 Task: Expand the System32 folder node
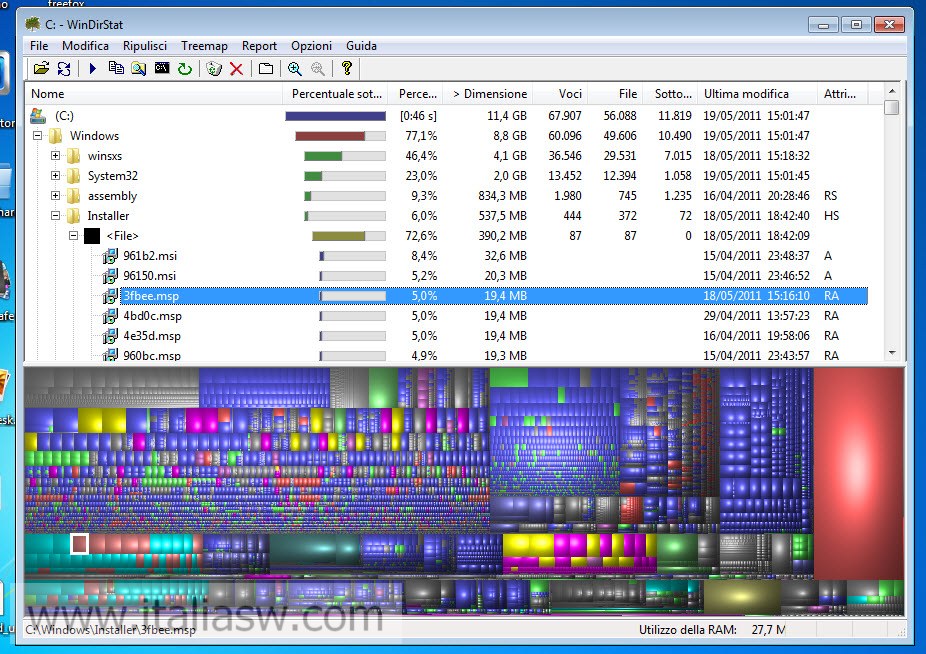pyautogui.click(x=56, y=176)
